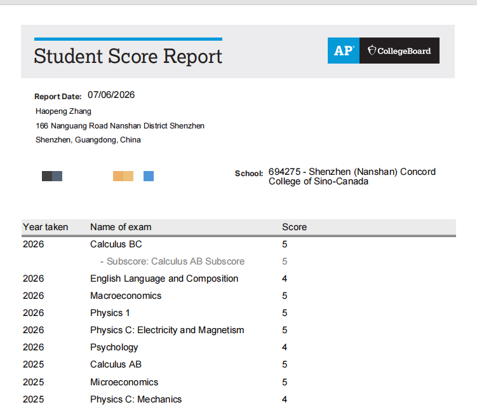
Task: Click the Physics C: Mechanics entry
Action: 136,399
